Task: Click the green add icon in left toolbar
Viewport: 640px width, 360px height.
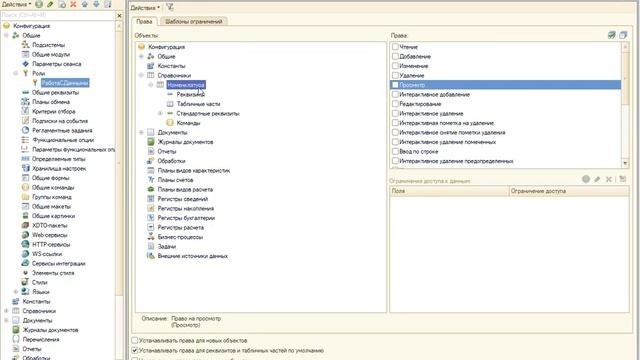Action: (x=39, y=4)
